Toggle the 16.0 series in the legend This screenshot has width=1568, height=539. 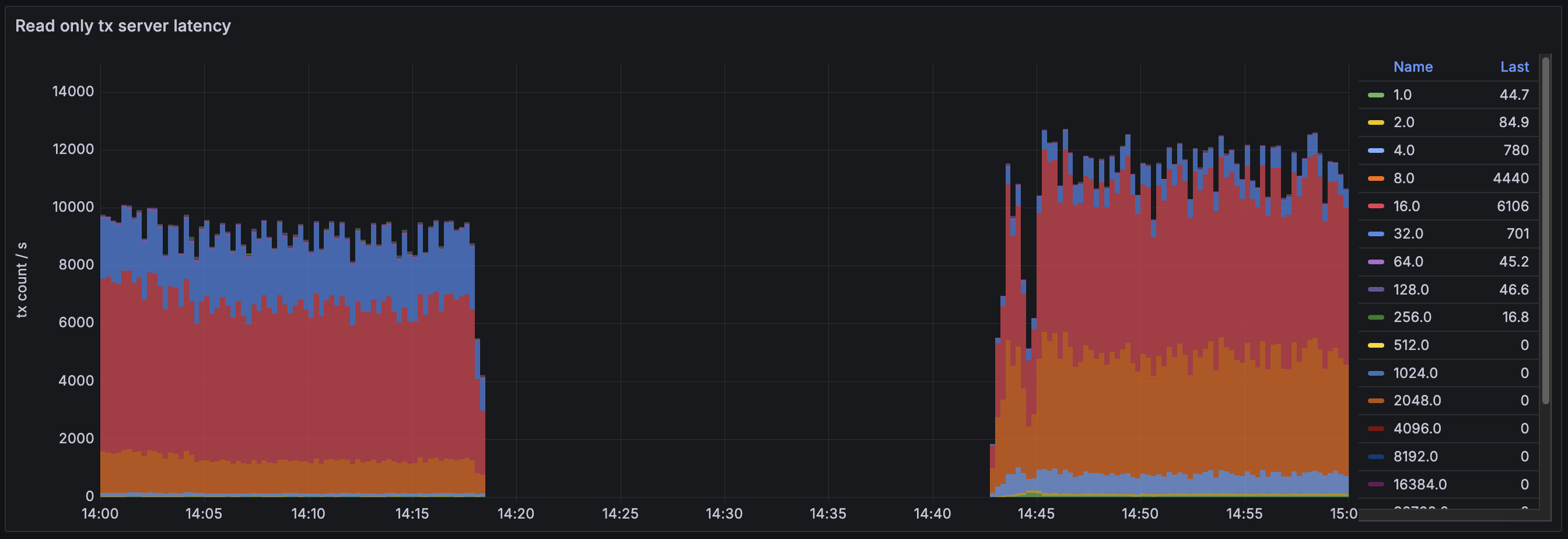tap(1406, 206)
